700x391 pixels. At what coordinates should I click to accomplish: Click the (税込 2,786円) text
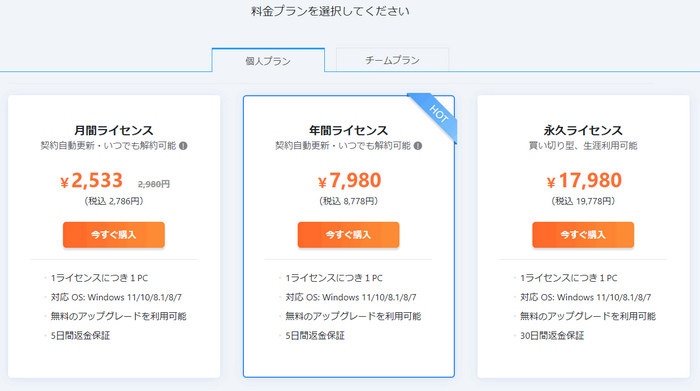[x=114, y=201]
